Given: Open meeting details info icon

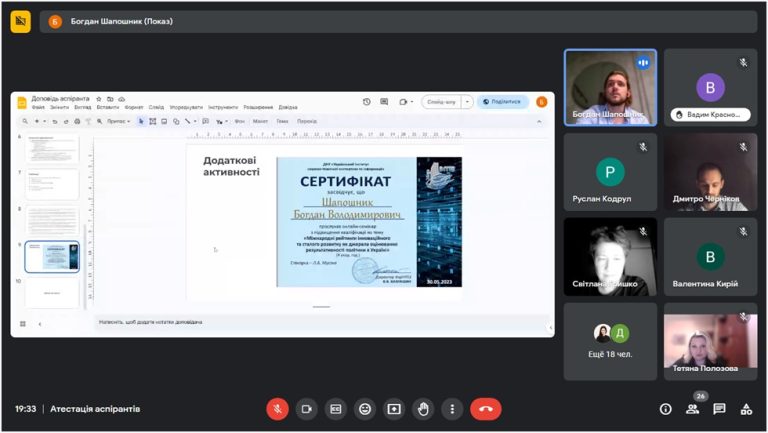Looking at the screenshot, I should coord(665,409).
